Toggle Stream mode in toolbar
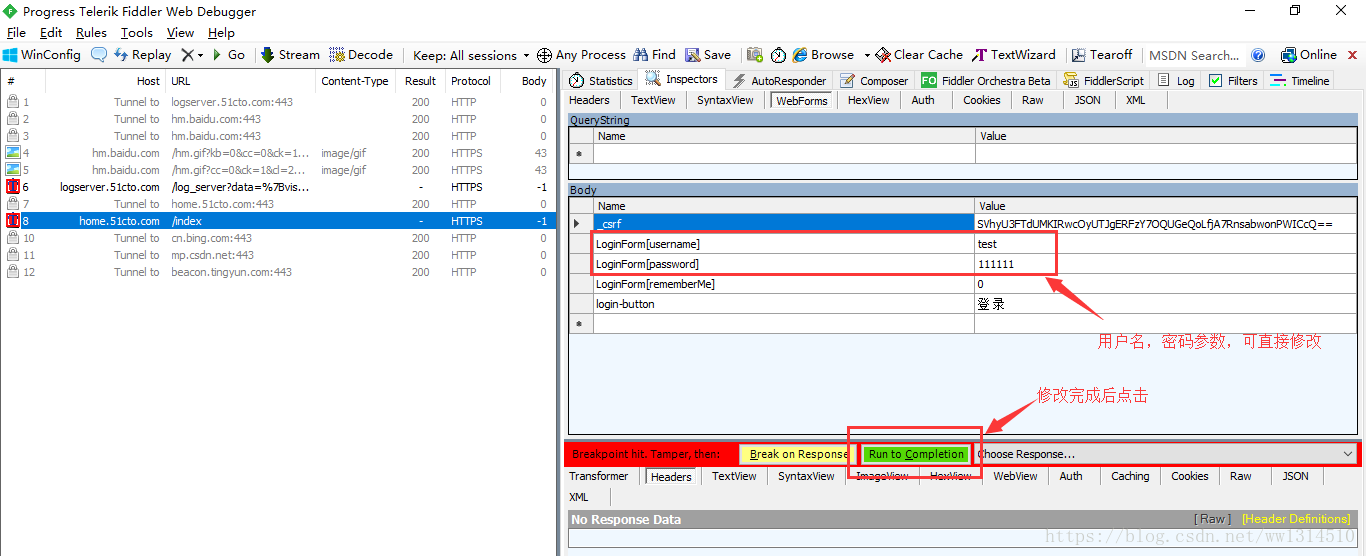Screen dimensions: 1366x556 (x=290, y=55)
